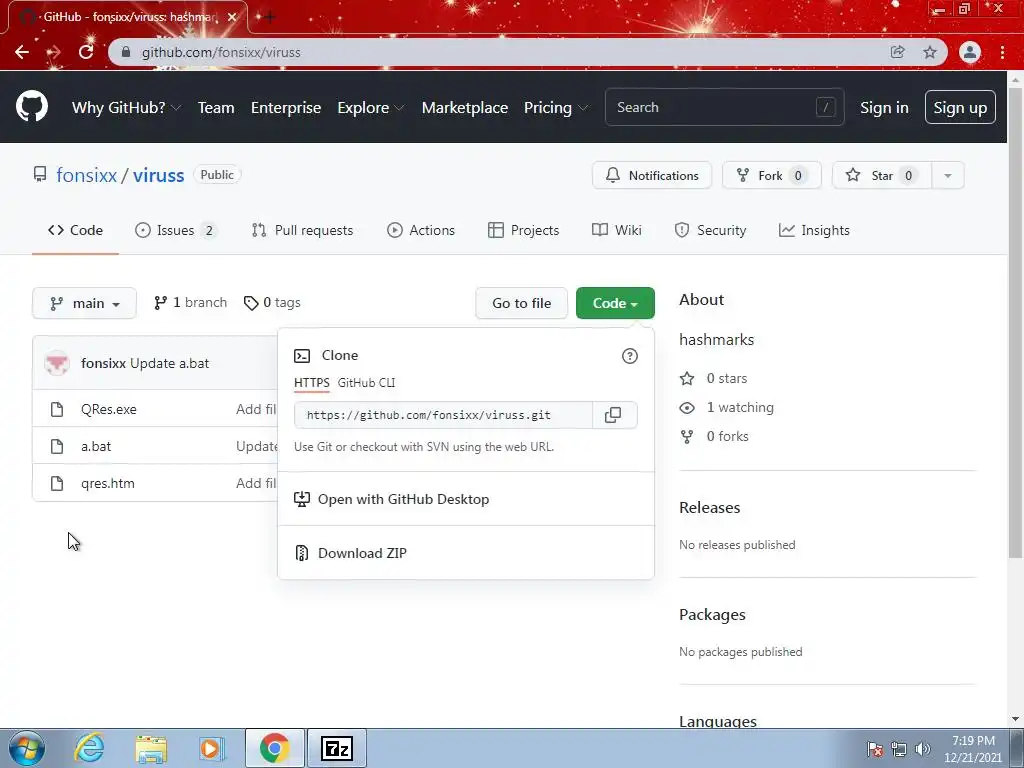This screenshot has width=1024, height=768.
Task: Open the QRes.exe file
Action: [x=108, y=409]
